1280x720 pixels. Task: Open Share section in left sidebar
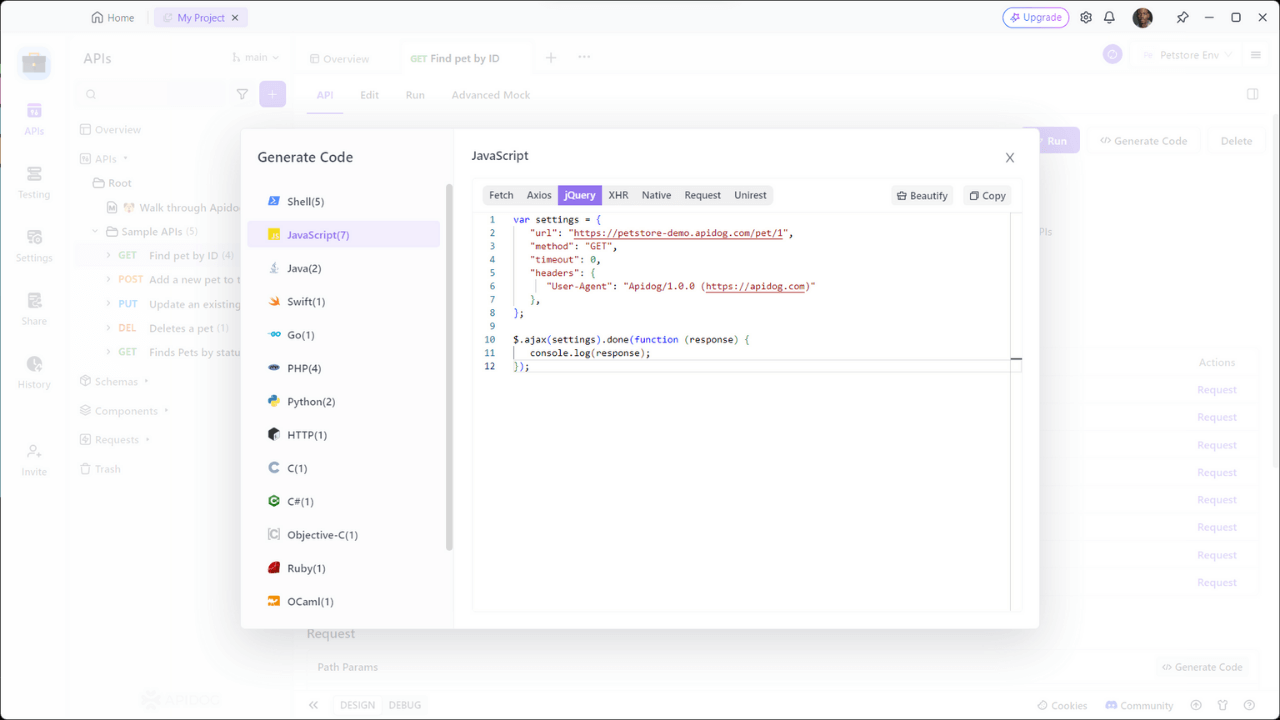tap(34, 309)
